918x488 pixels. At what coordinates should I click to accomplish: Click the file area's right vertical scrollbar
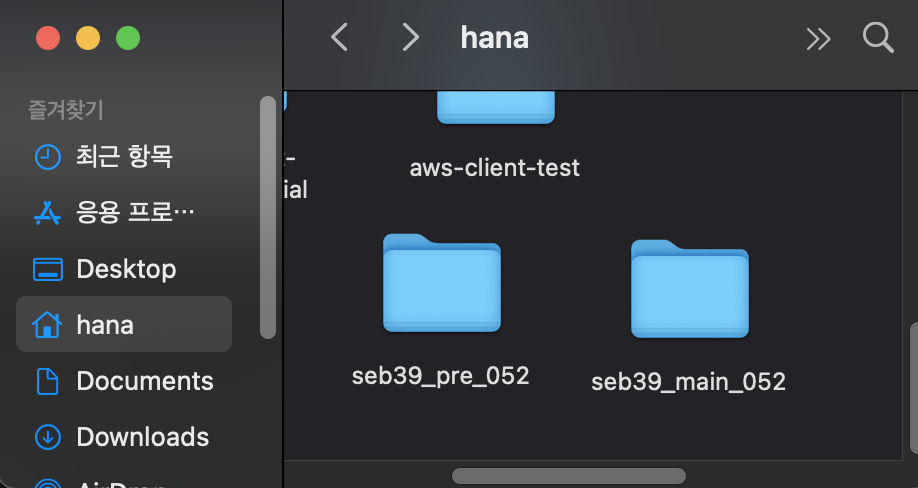(913, 387)
